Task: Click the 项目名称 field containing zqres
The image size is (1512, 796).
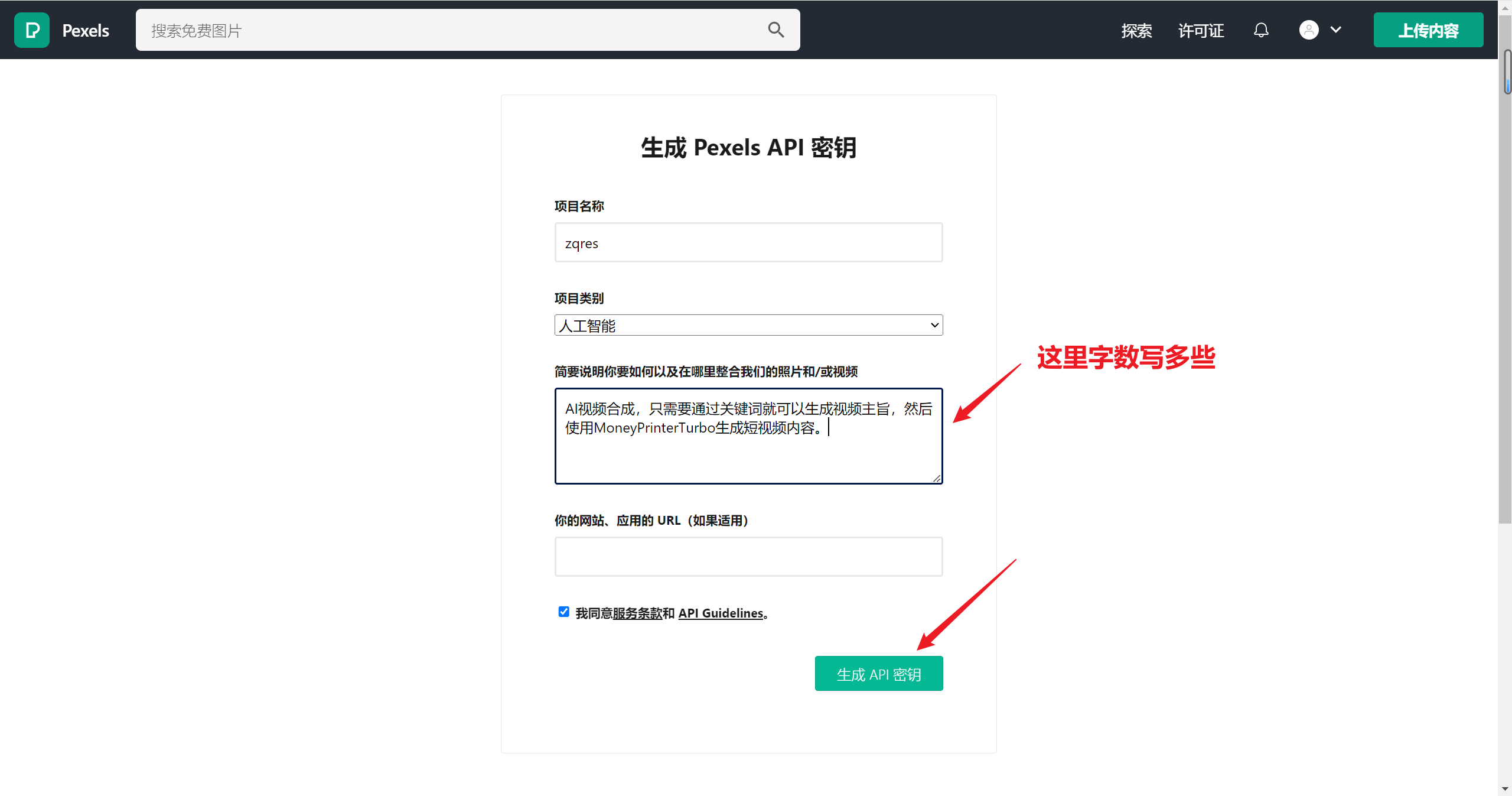Action: [x=748, y=242]
